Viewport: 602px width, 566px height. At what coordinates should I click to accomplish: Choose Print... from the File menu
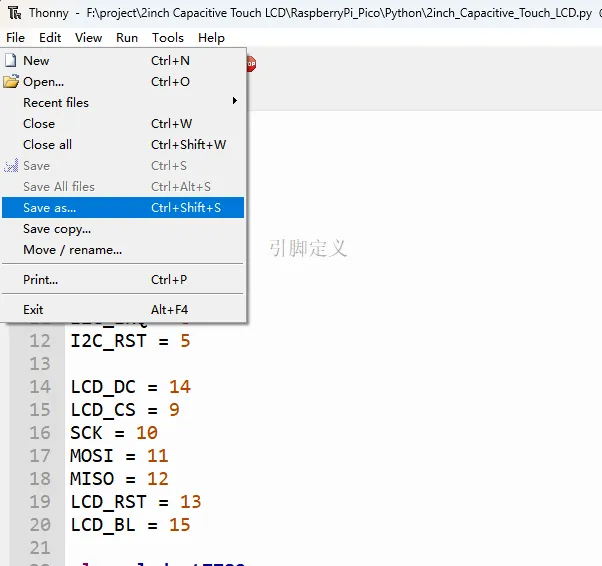pos(123,280)
